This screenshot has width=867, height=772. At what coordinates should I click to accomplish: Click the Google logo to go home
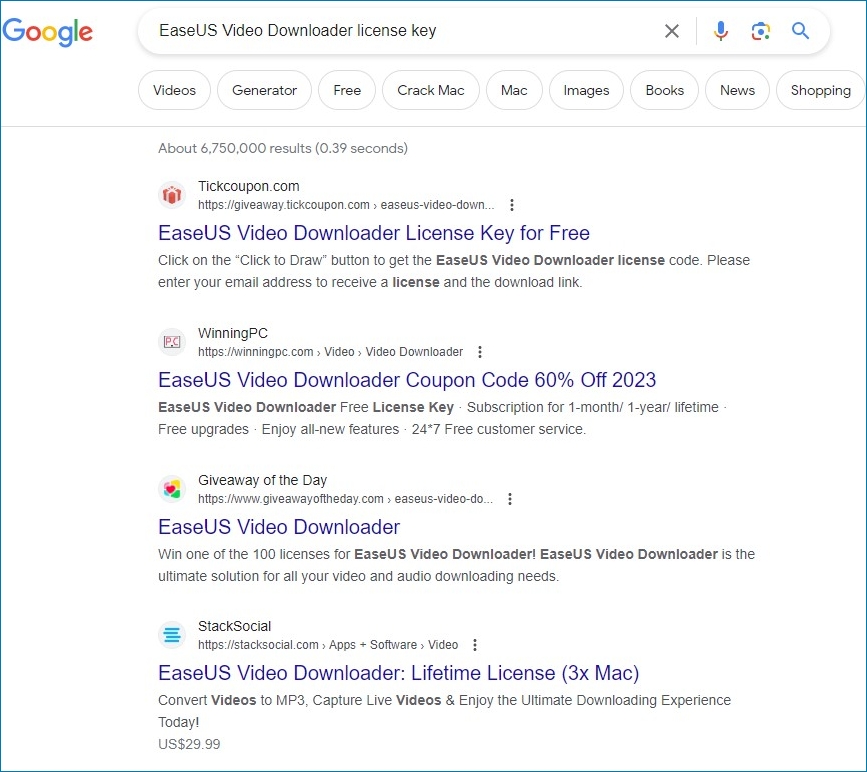[48, 32]
